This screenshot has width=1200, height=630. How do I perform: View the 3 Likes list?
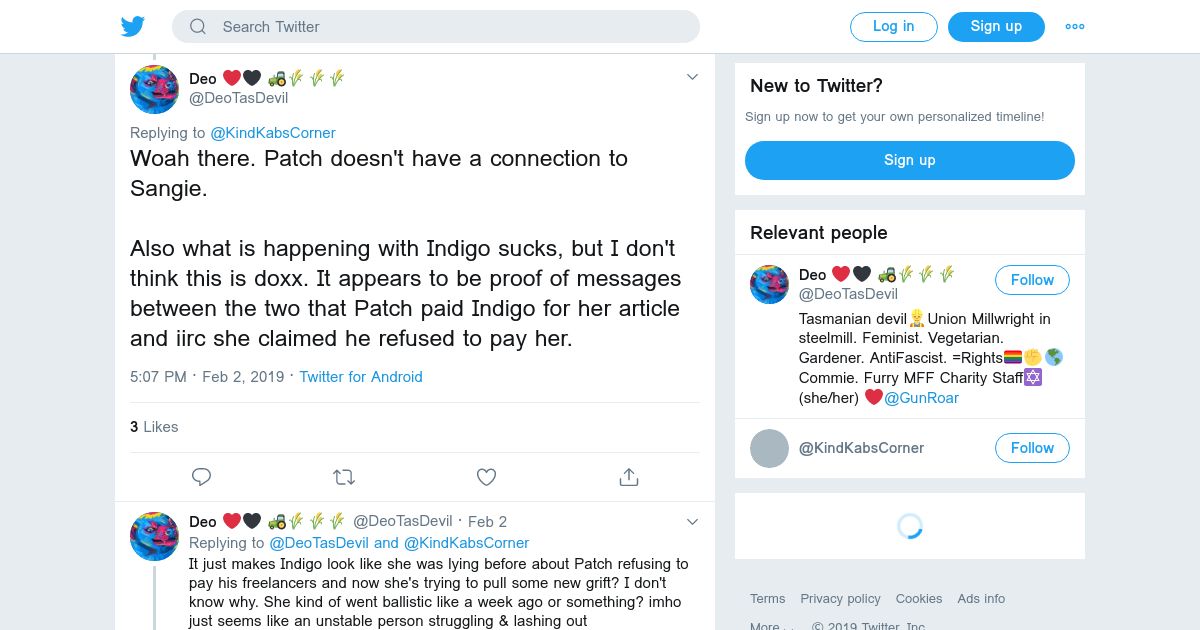click(154, 427)
